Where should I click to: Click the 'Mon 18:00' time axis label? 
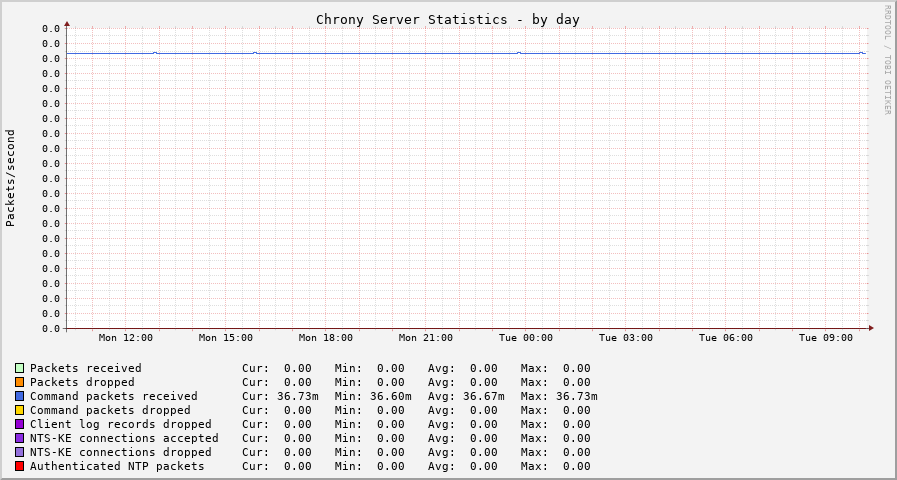(x=326, y=338)
